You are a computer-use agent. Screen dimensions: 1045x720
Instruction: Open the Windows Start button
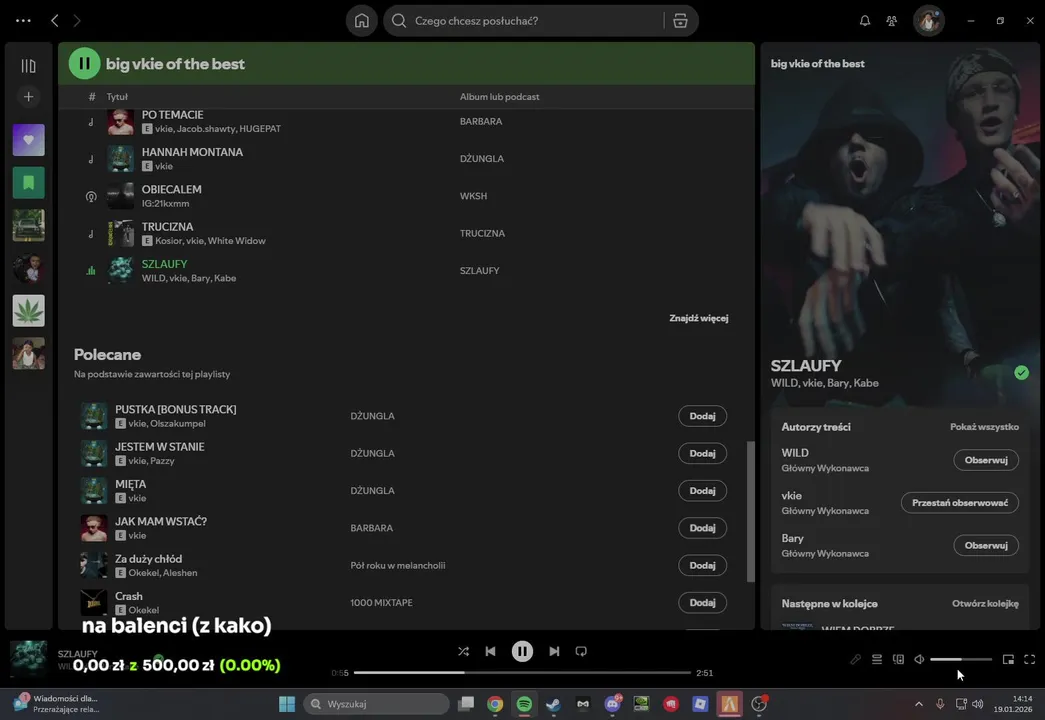click(x=287, y=704)
